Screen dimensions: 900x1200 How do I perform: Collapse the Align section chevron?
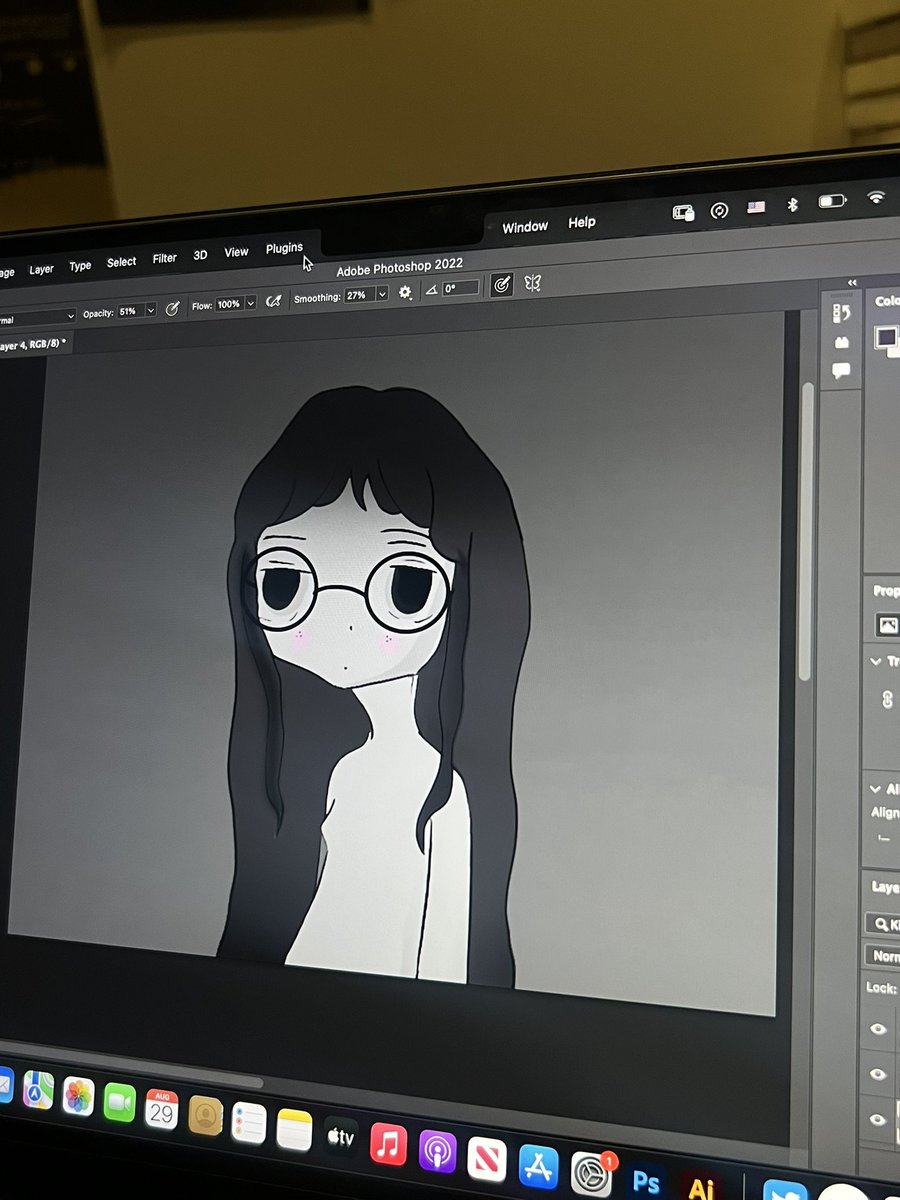[876, 789]
